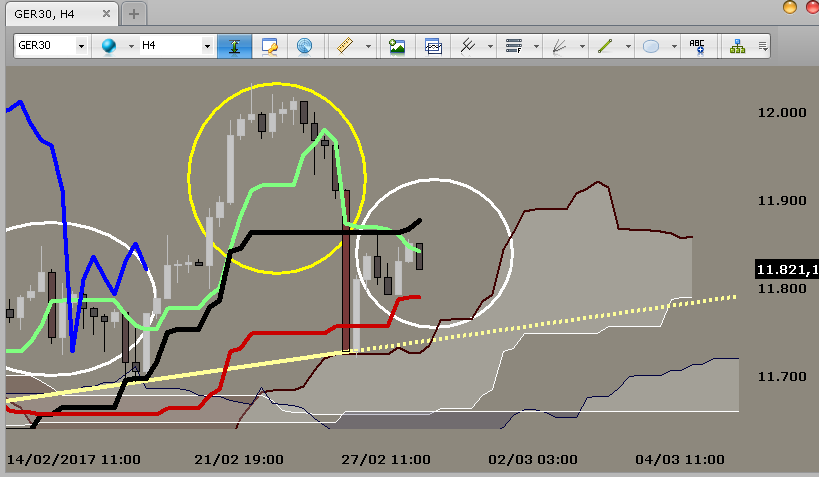Expand the trend line dropdown arrow
The image size is (819, 477).
pyautogui.click(x=628, y=46)
